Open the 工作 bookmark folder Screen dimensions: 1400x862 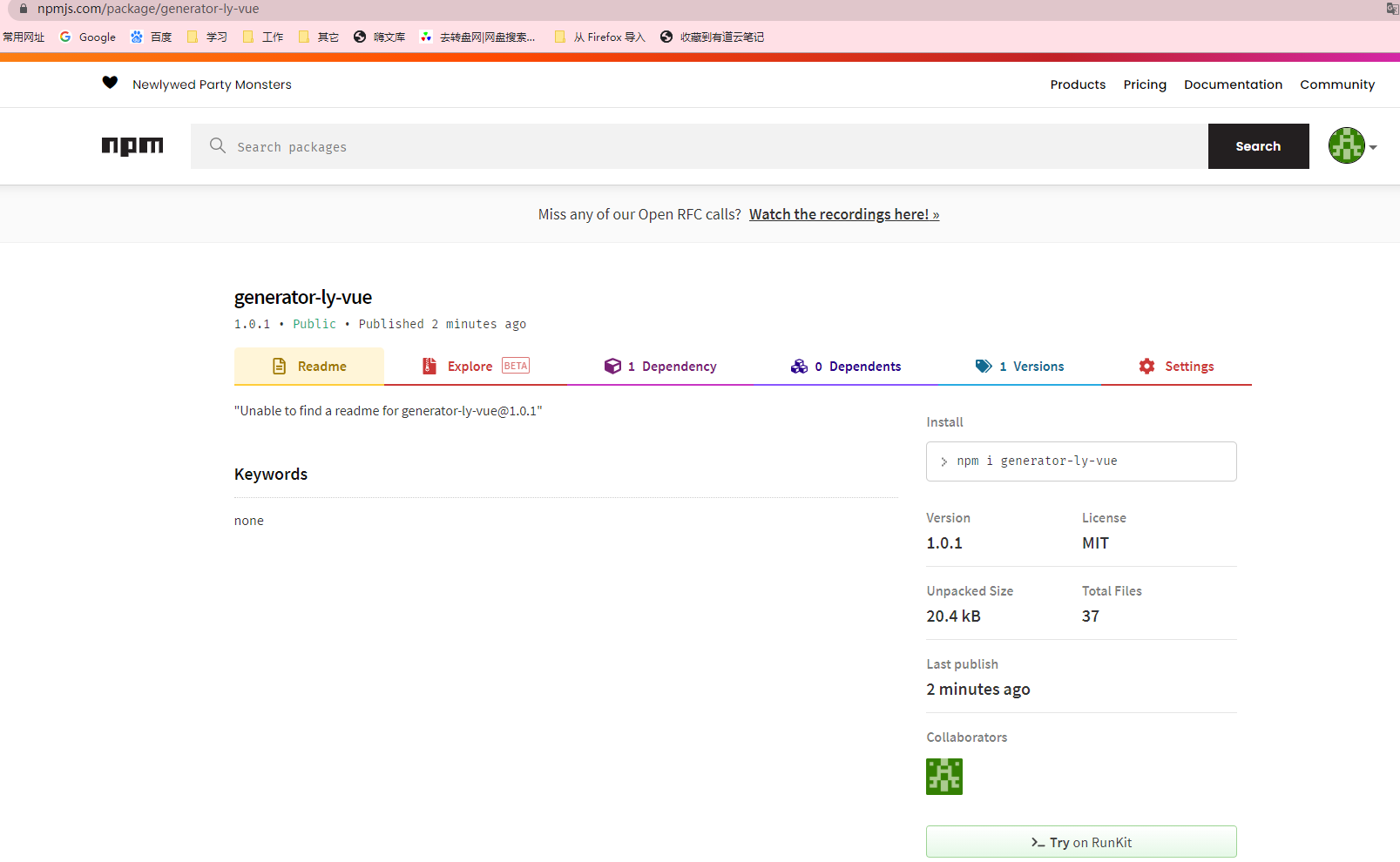263,37
